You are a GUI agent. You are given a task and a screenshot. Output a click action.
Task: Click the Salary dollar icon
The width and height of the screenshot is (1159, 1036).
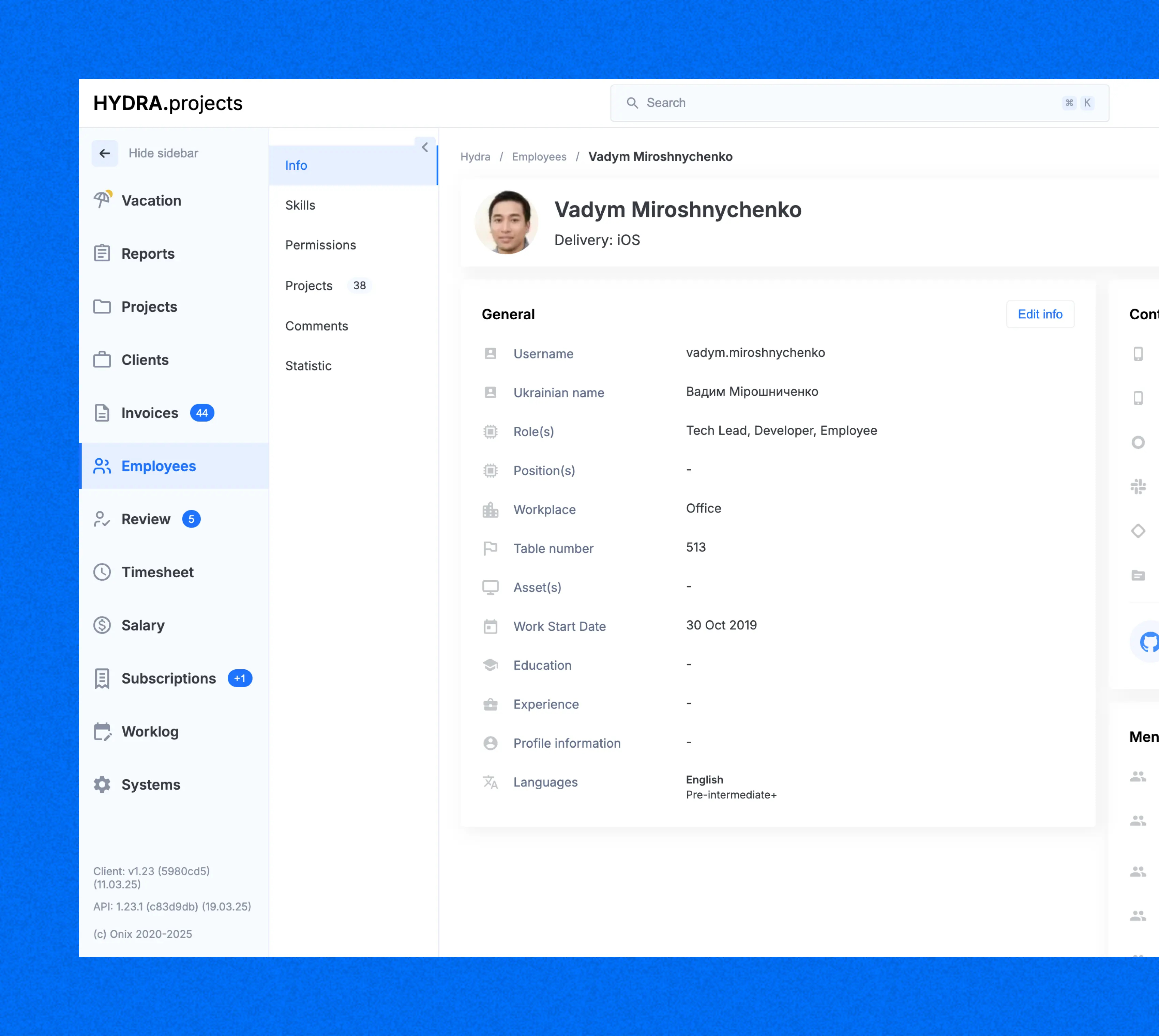click(102, 625)
